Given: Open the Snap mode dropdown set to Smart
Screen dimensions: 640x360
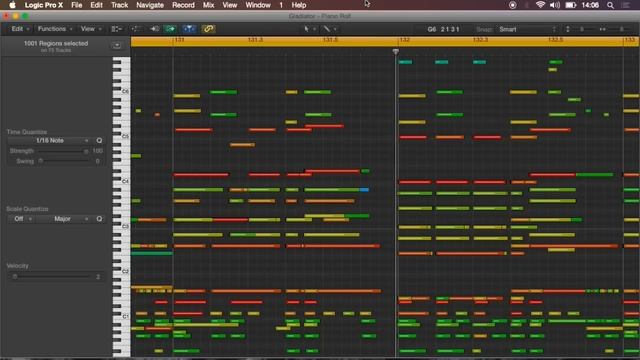Looking at the screenshot, I should click(x=527, y=29).
